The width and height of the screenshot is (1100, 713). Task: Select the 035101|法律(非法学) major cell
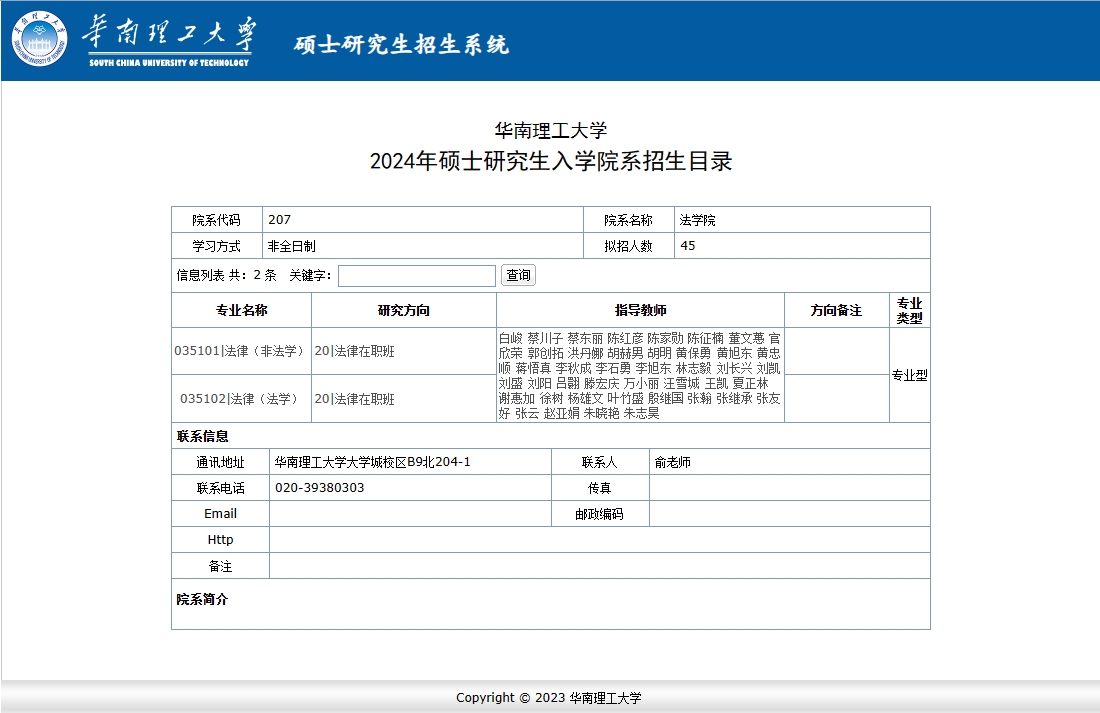[241, 351]
